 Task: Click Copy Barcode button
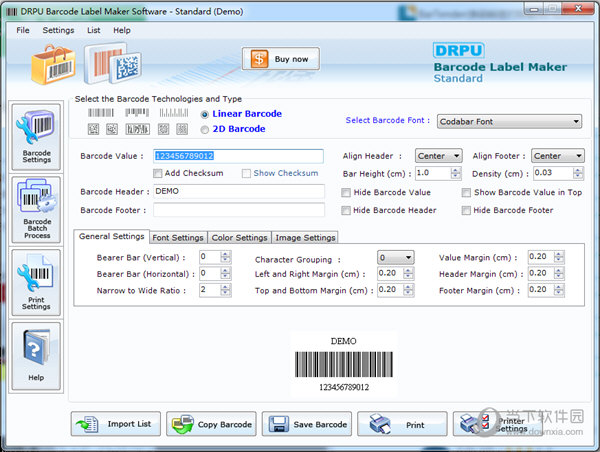[x=211, y=424]
